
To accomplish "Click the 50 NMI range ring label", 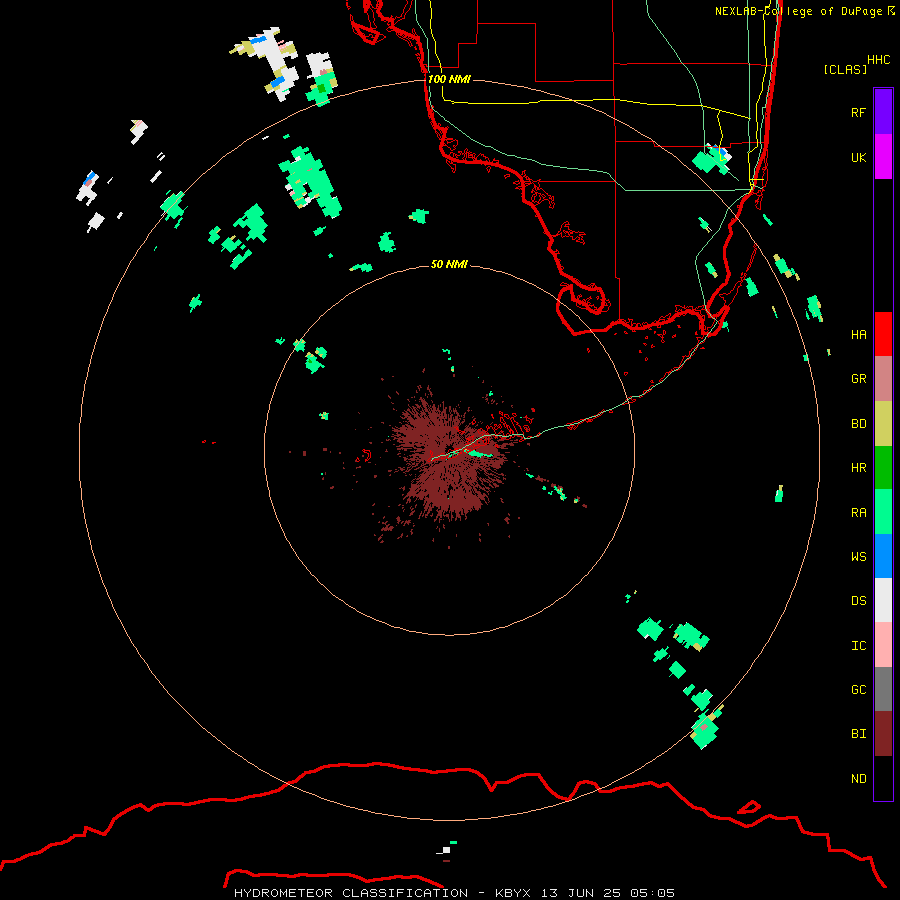I will pyautogui.click(x=449, y=264).
